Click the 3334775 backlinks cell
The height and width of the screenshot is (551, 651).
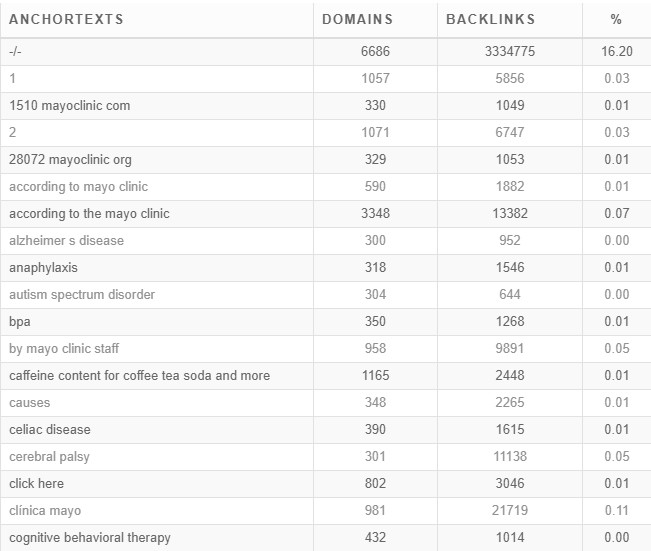510,51
